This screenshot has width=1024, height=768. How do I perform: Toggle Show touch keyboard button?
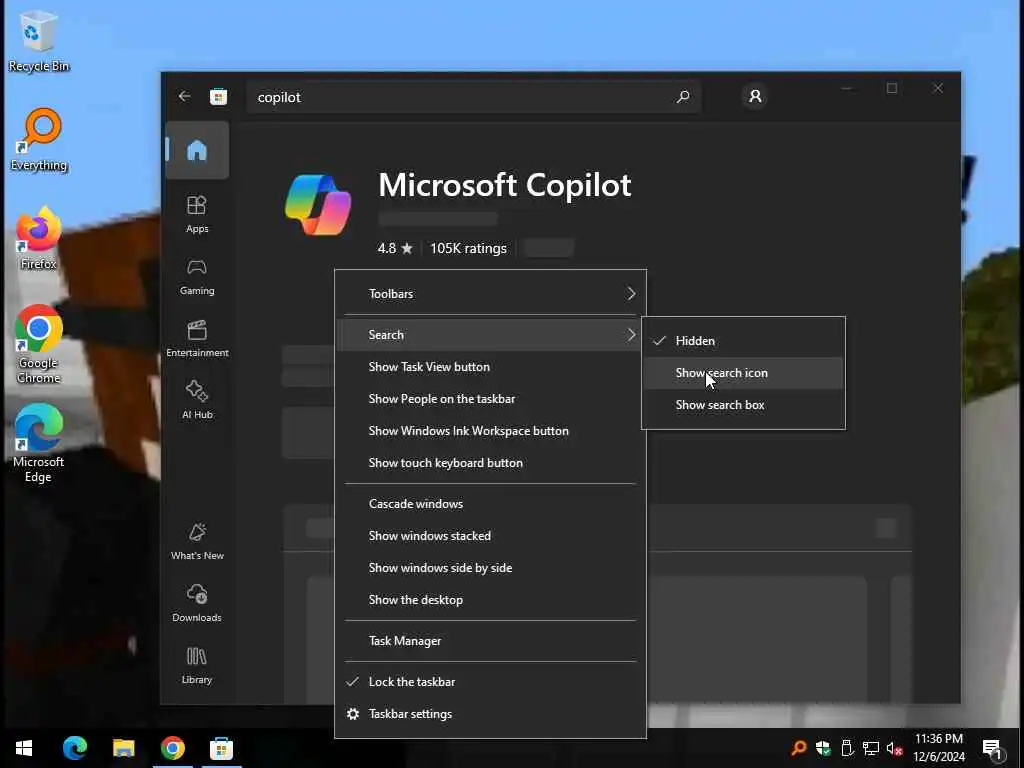[x=490, y=463]
